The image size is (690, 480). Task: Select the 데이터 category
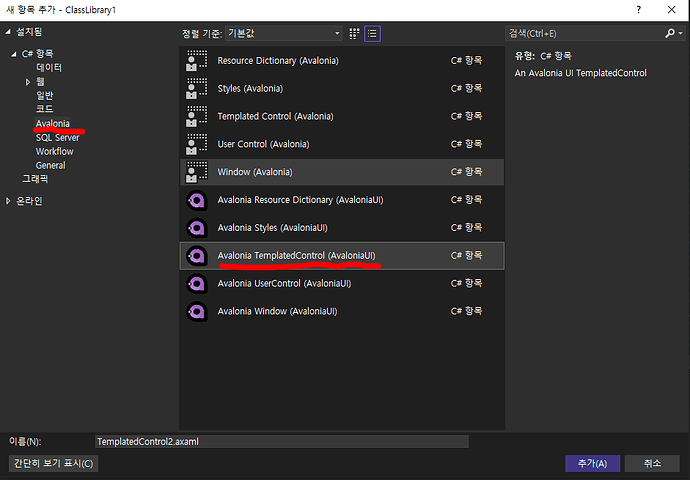49,68
